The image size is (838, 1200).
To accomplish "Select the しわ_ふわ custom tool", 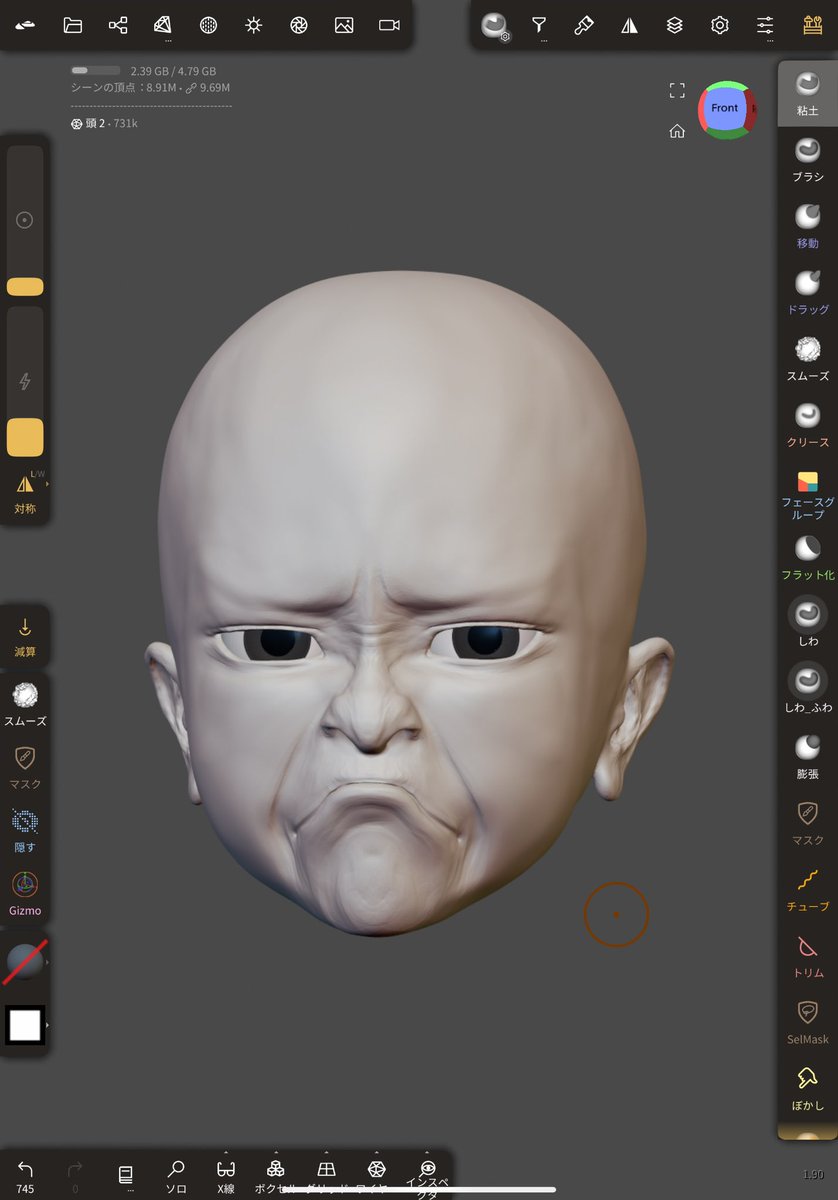I will coord(807,690).
